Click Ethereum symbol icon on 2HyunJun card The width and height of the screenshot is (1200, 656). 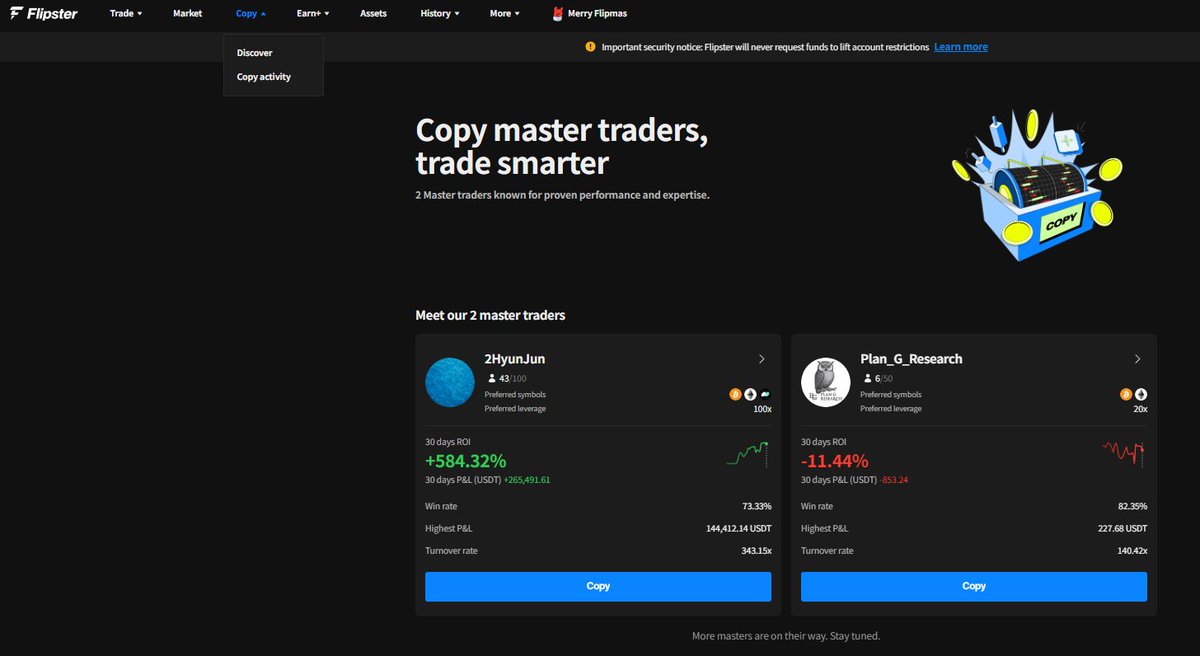[750, 394]
